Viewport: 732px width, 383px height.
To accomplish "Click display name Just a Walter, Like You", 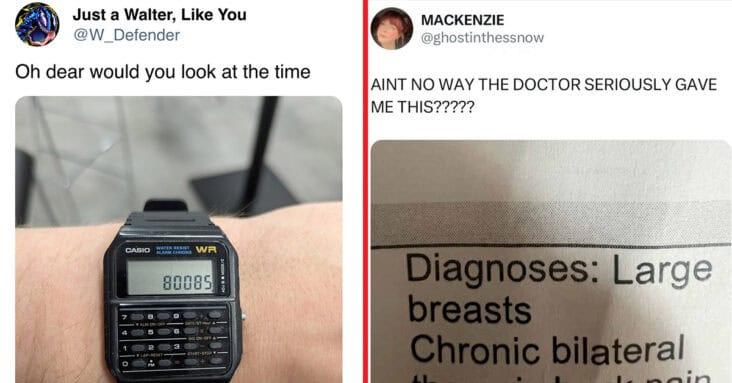I will pos(160,15).
